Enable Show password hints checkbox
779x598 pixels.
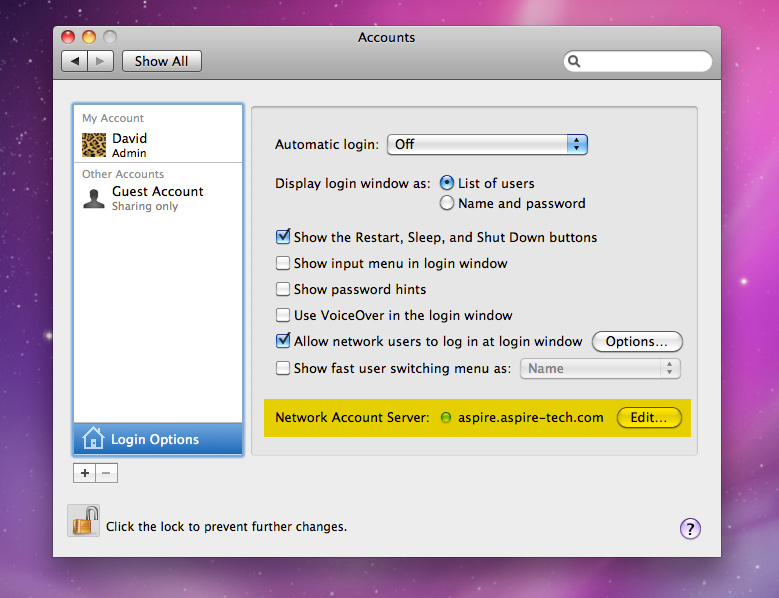tap(283, 290)
